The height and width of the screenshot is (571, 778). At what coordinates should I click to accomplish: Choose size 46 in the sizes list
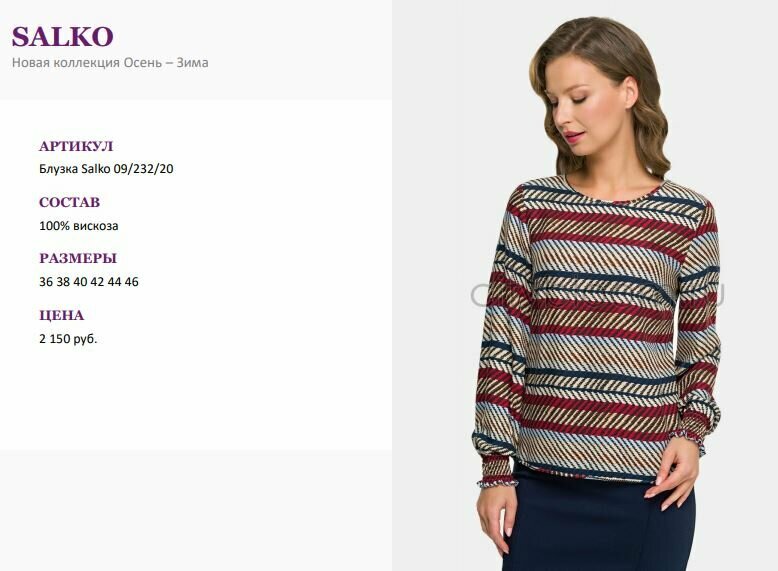[x=131, y=282]
